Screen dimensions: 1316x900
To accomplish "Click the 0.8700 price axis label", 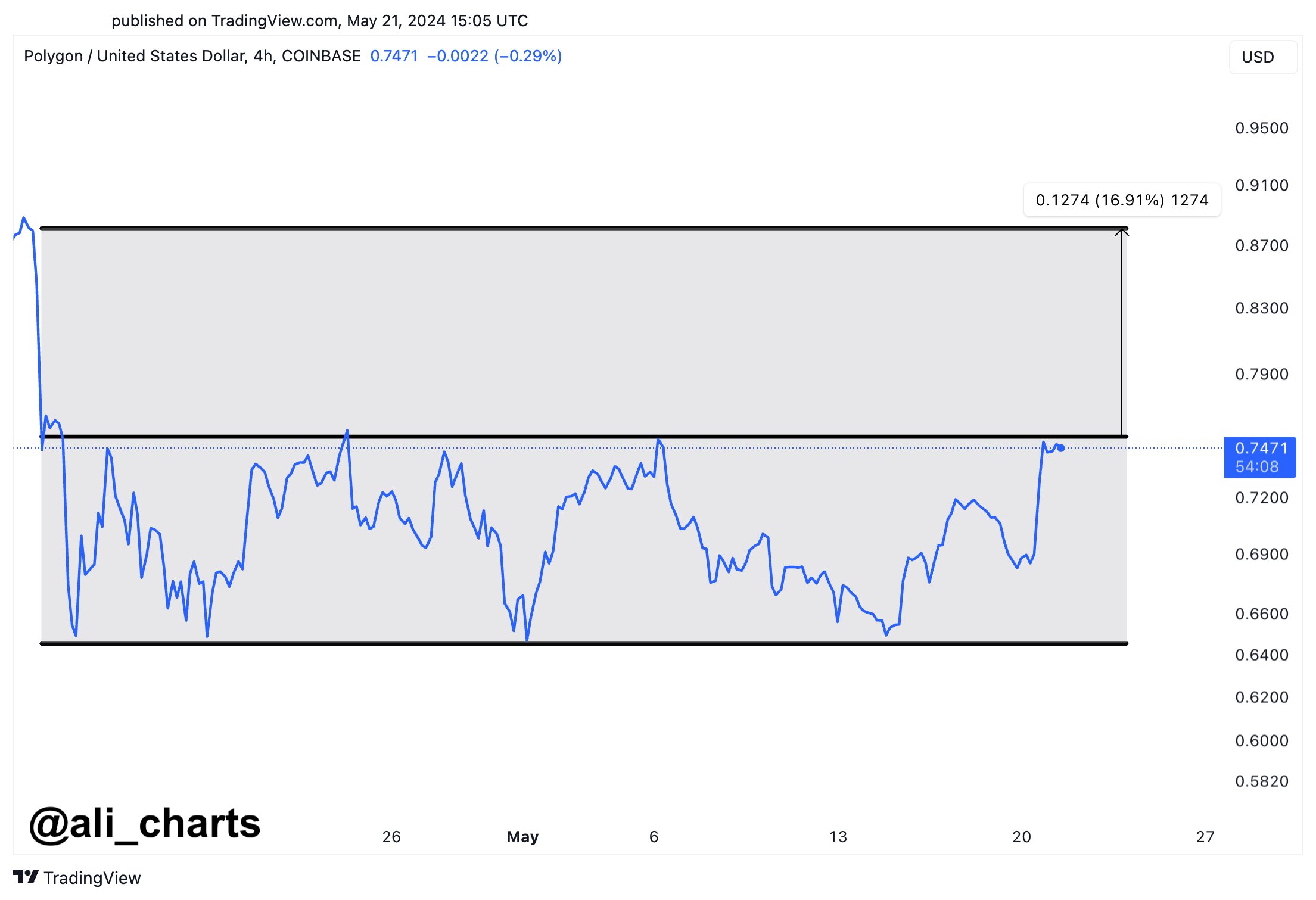I will (1261, 245).
